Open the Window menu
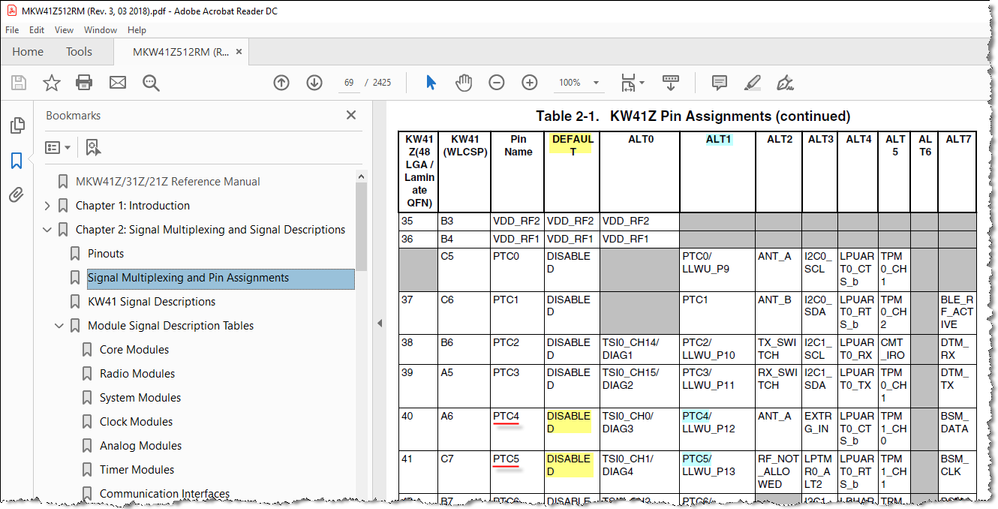The image size is (998, 509). (x=101, y=30)
